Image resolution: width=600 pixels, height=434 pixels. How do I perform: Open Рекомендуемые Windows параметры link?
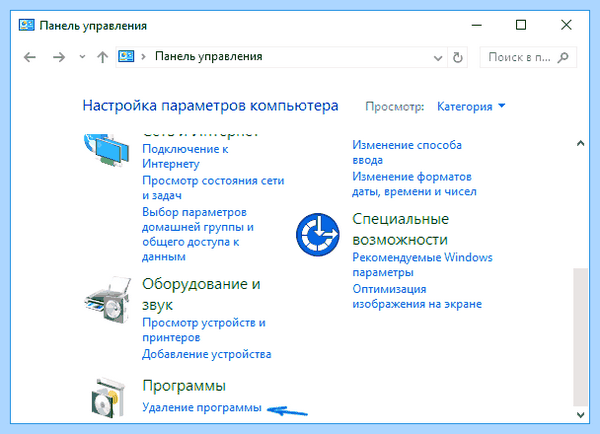pyautogui.click(x=422, y=264)
